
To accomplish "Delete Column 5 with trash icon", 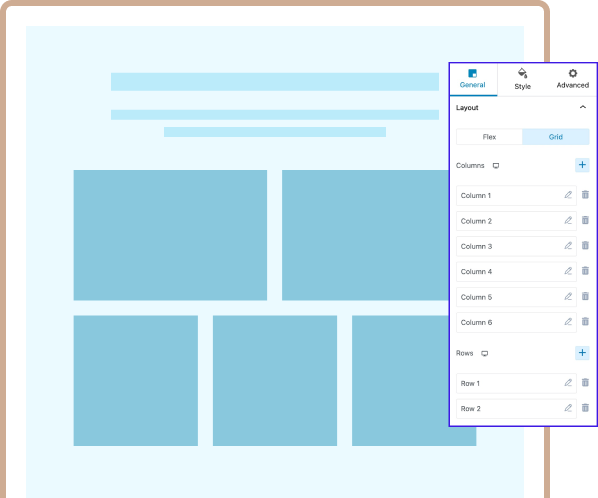I will click(585, 296).
